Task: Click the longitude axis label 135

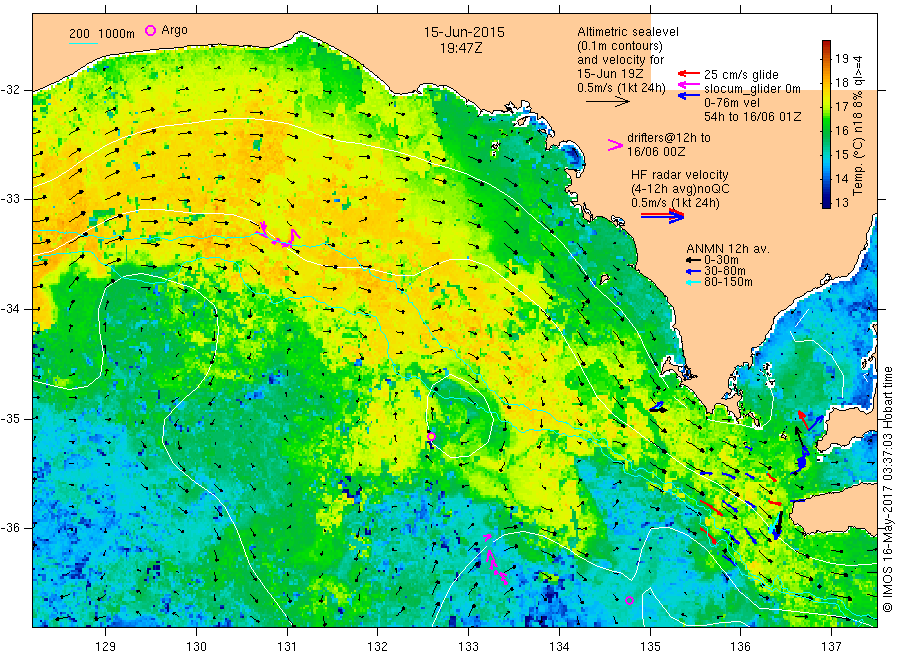Action: [x=650, y=647]
